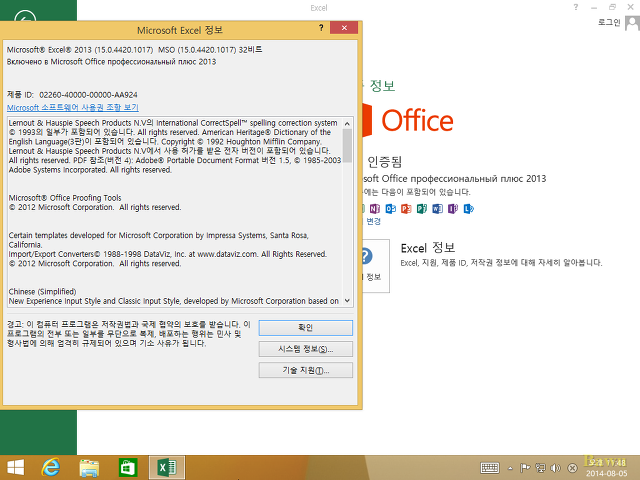
Task: Click product ID 02260-40000-00000-AA924 text
Action: coord(88,95)
